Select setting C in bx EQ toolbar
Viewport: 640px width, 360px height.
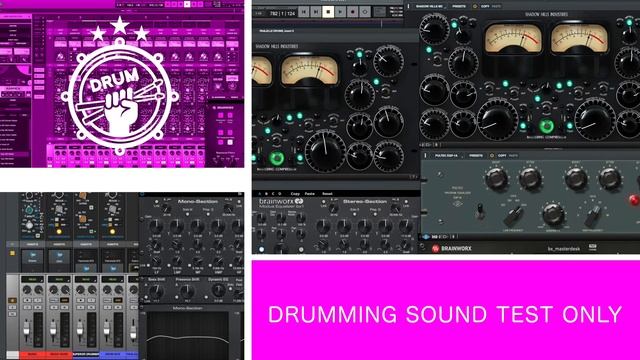point(273,193)
